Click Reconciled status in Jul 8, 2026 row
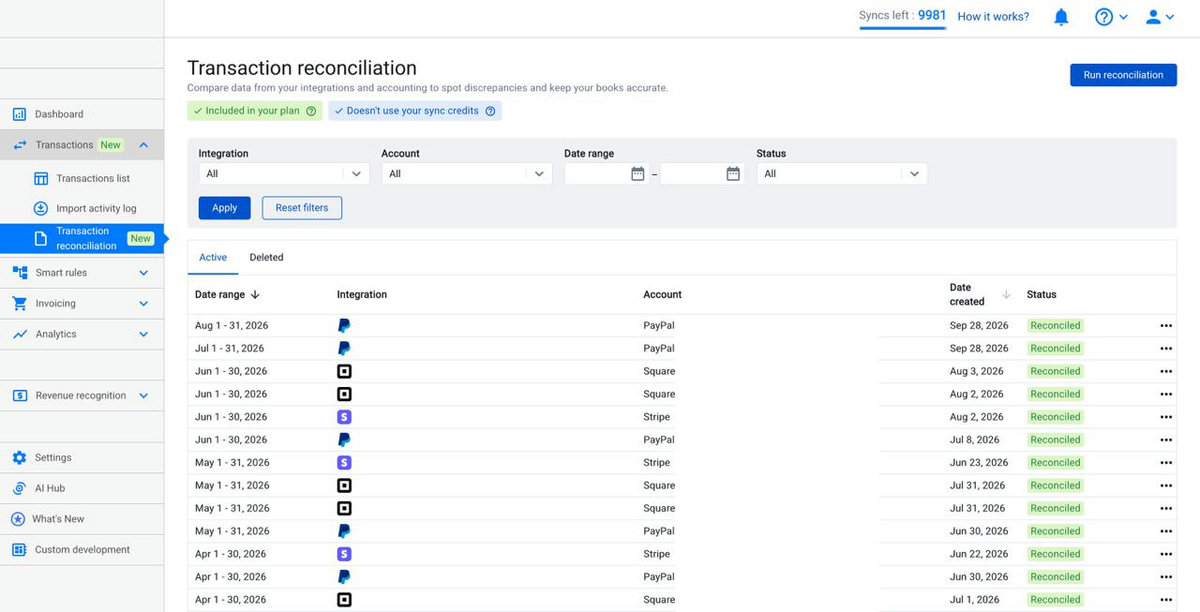This screenshot has width=1200, height=612. click(1055, 440)
